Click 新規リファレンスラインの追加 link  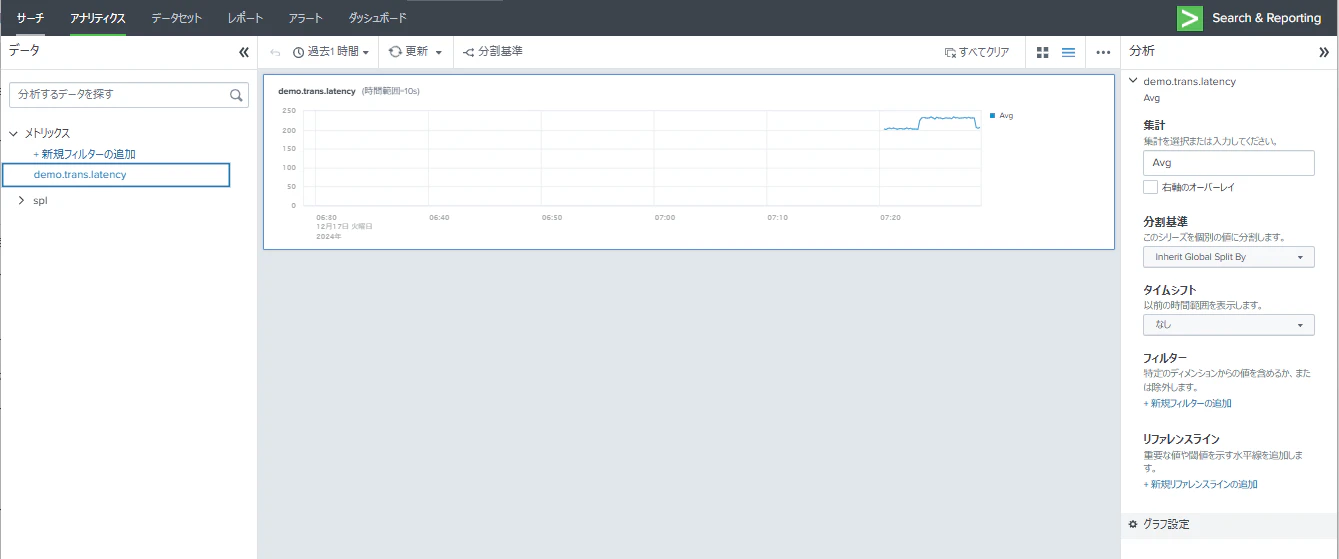pos(1200,484)
